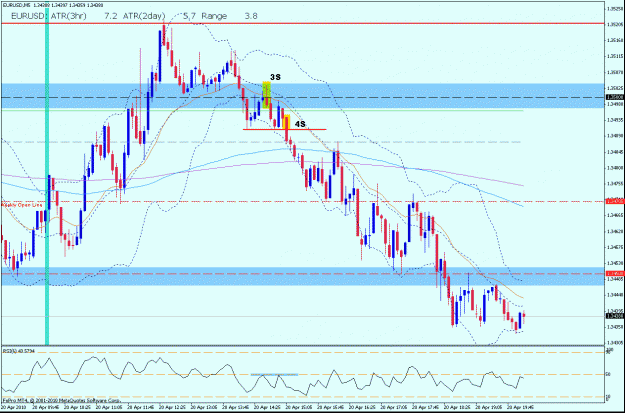Select the short red line under 4S

tap(285, 129)
